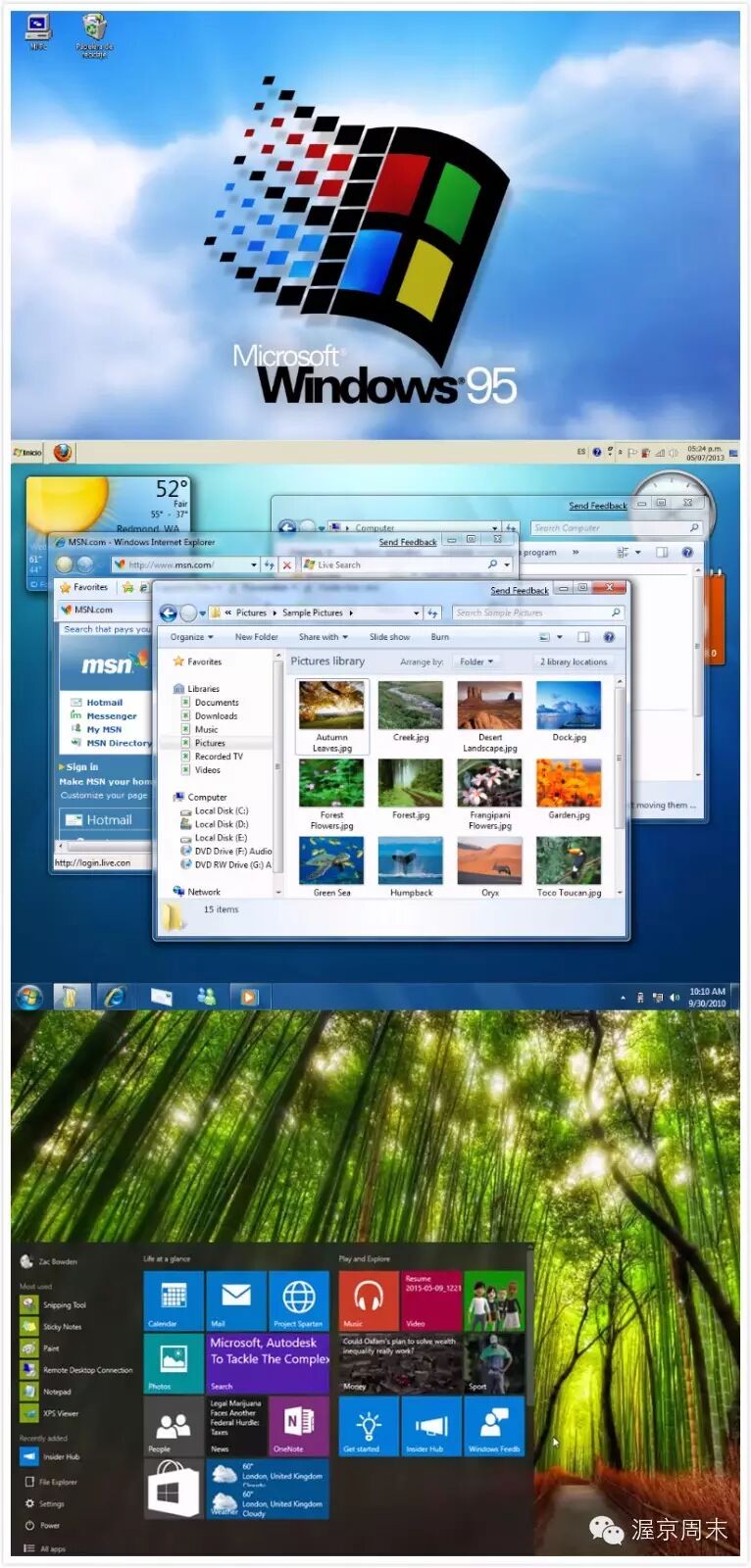This screenshot has height=1568, width=751.
Task: Open MSN Directory link
Action: [119, 743]
